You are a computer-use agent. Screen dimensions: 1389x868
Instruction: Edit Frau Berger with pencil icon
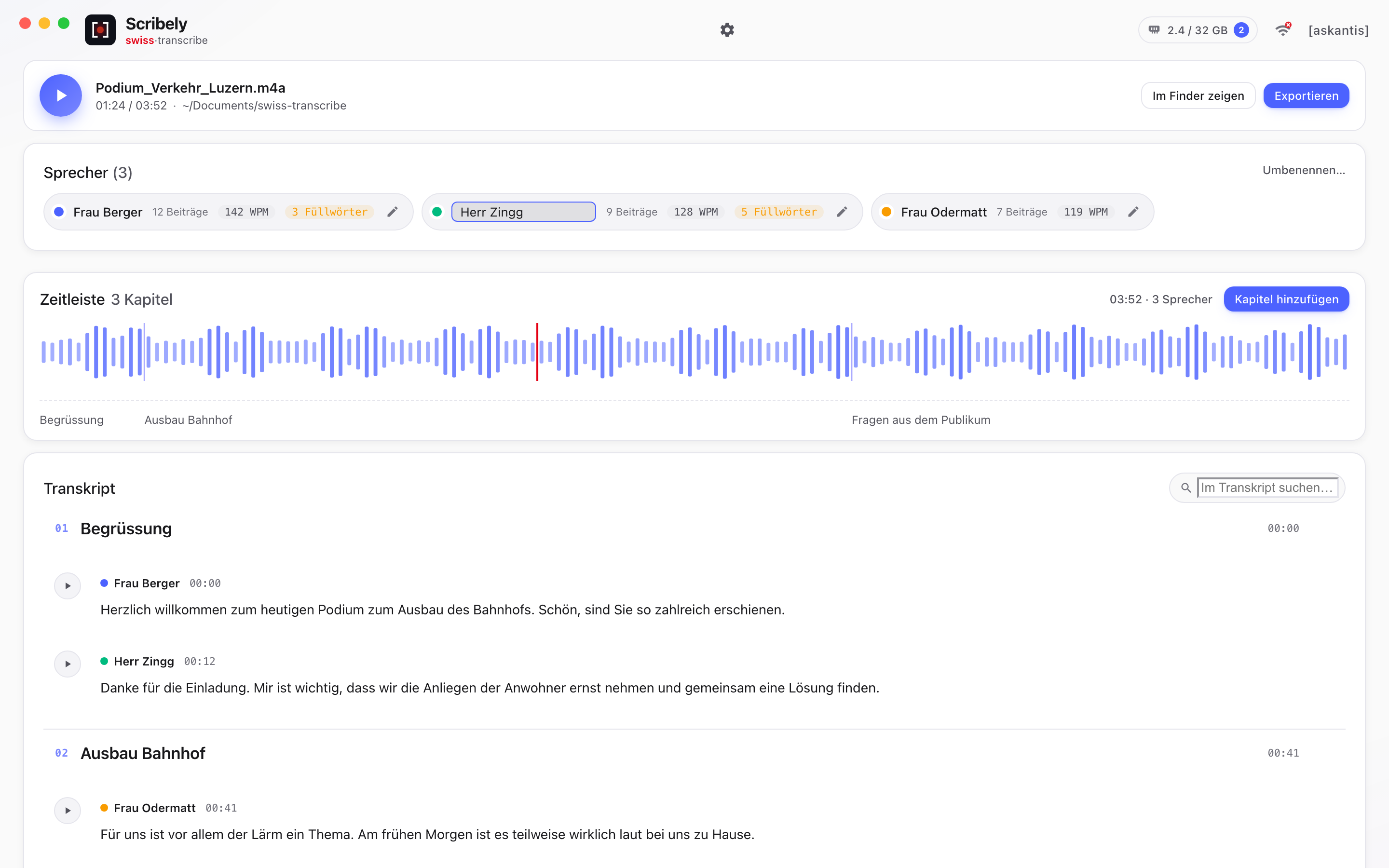click(393, 212)
